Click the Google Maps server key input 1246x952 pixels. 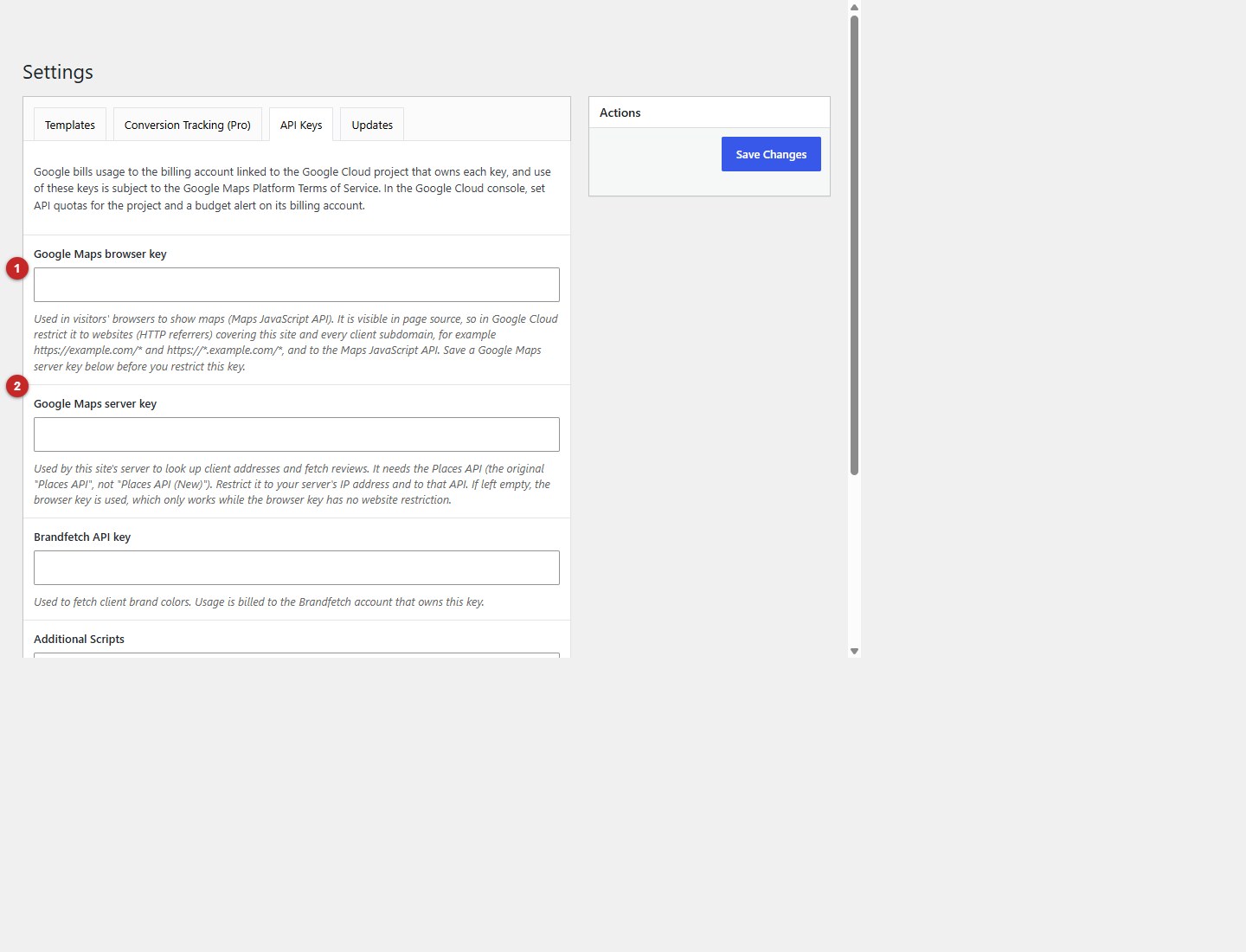pyautogui.click(x=297, y=434)
